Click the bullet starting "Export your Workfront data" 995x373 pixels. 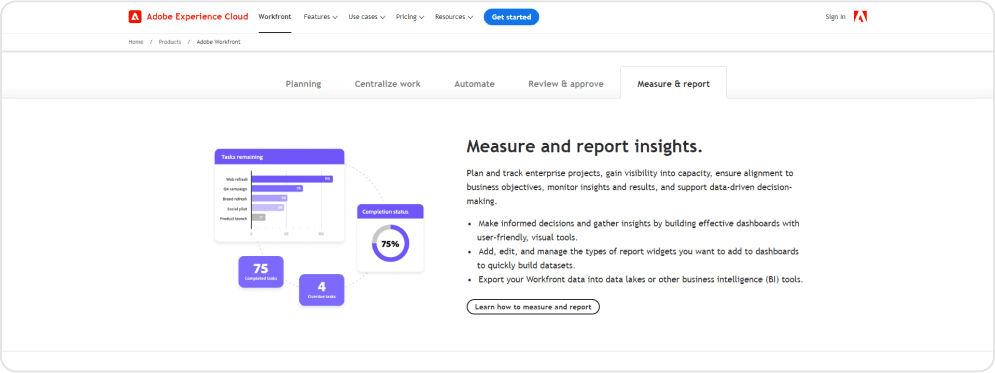click(x=640, y=279)
